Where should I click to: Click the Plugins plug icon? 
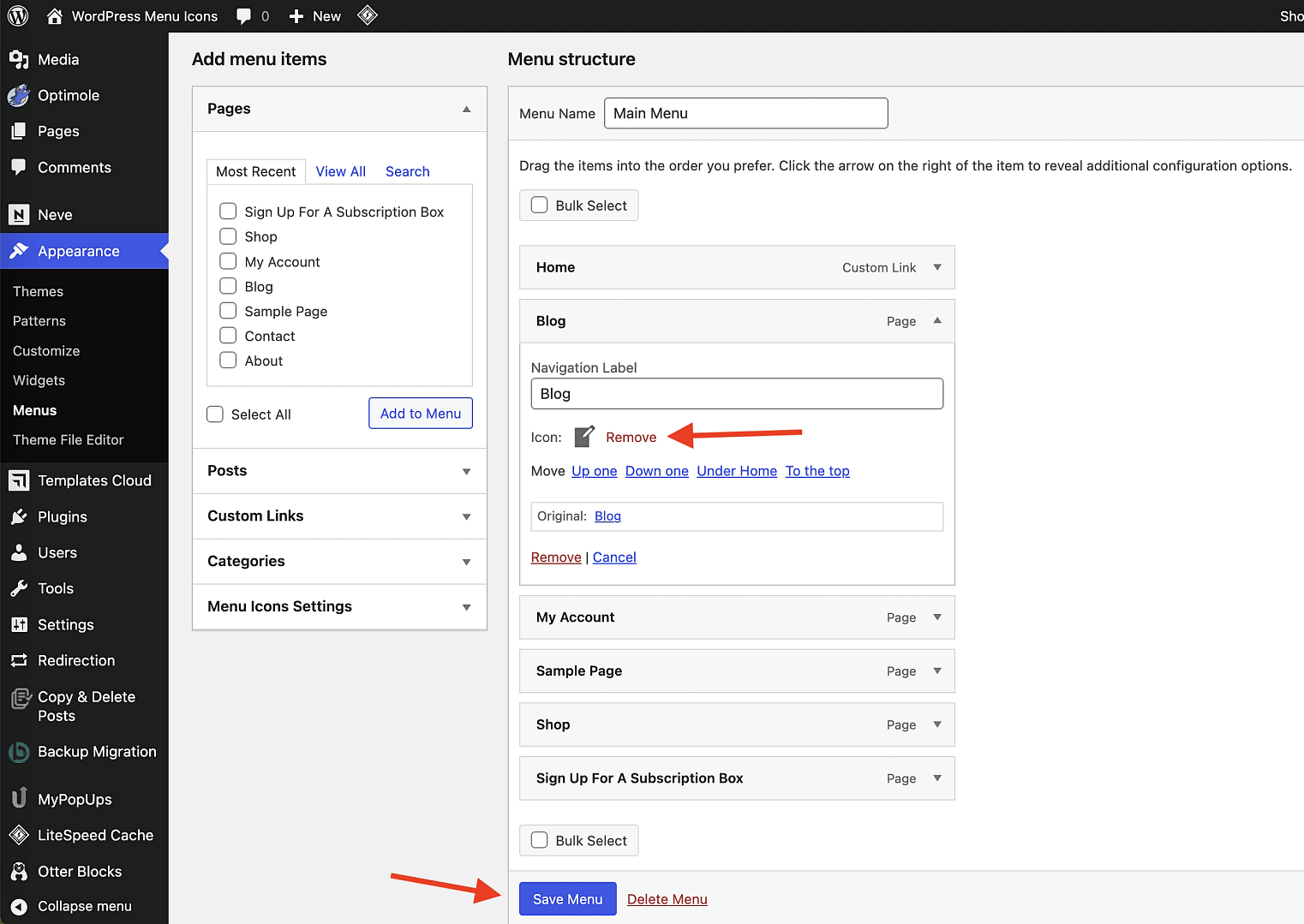19,516
